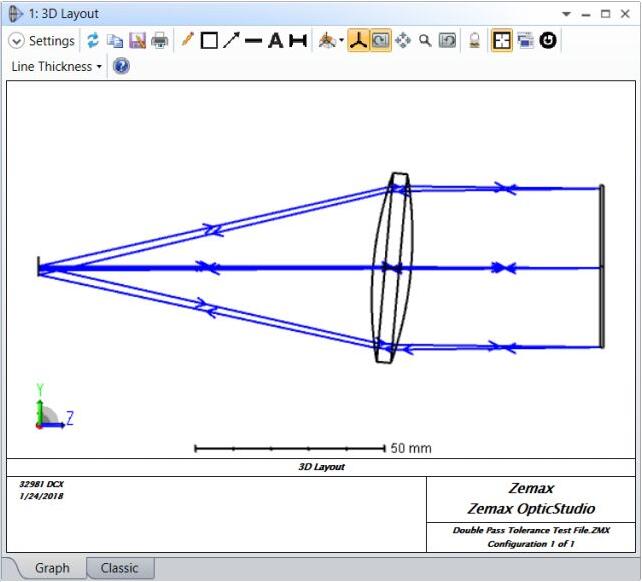Click the blue help question icon
This screenshot has width=642, height=582.
pyautogui.click(x=121, y=66)
